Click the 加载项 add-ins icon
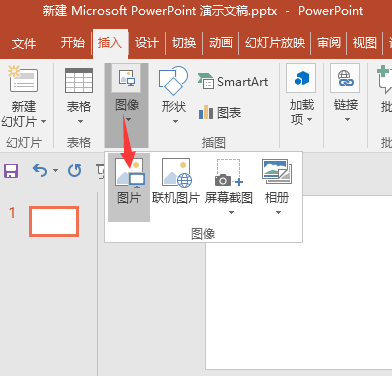 301,78
